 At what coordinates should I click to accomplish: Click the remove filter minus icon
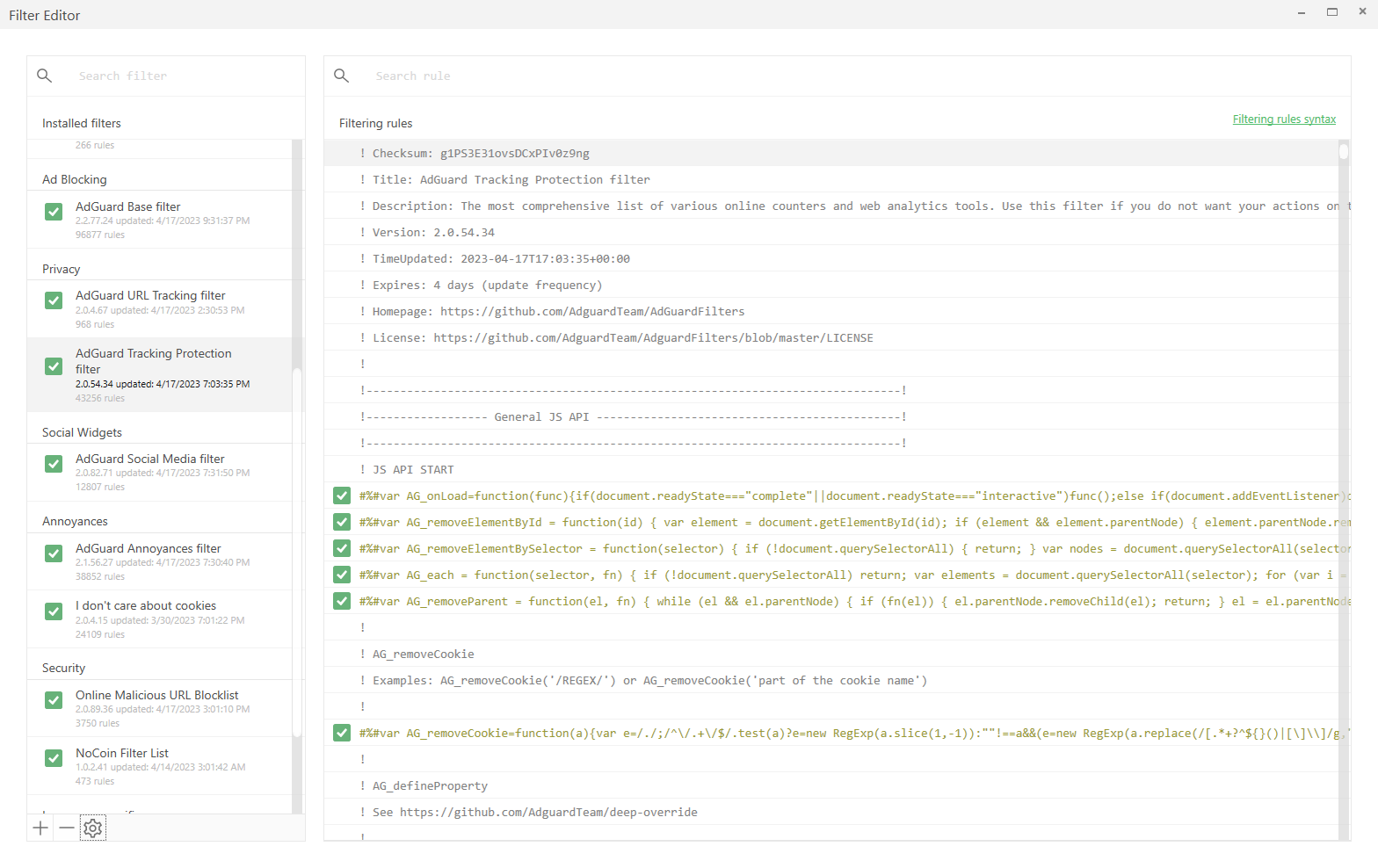click(67, 828)
